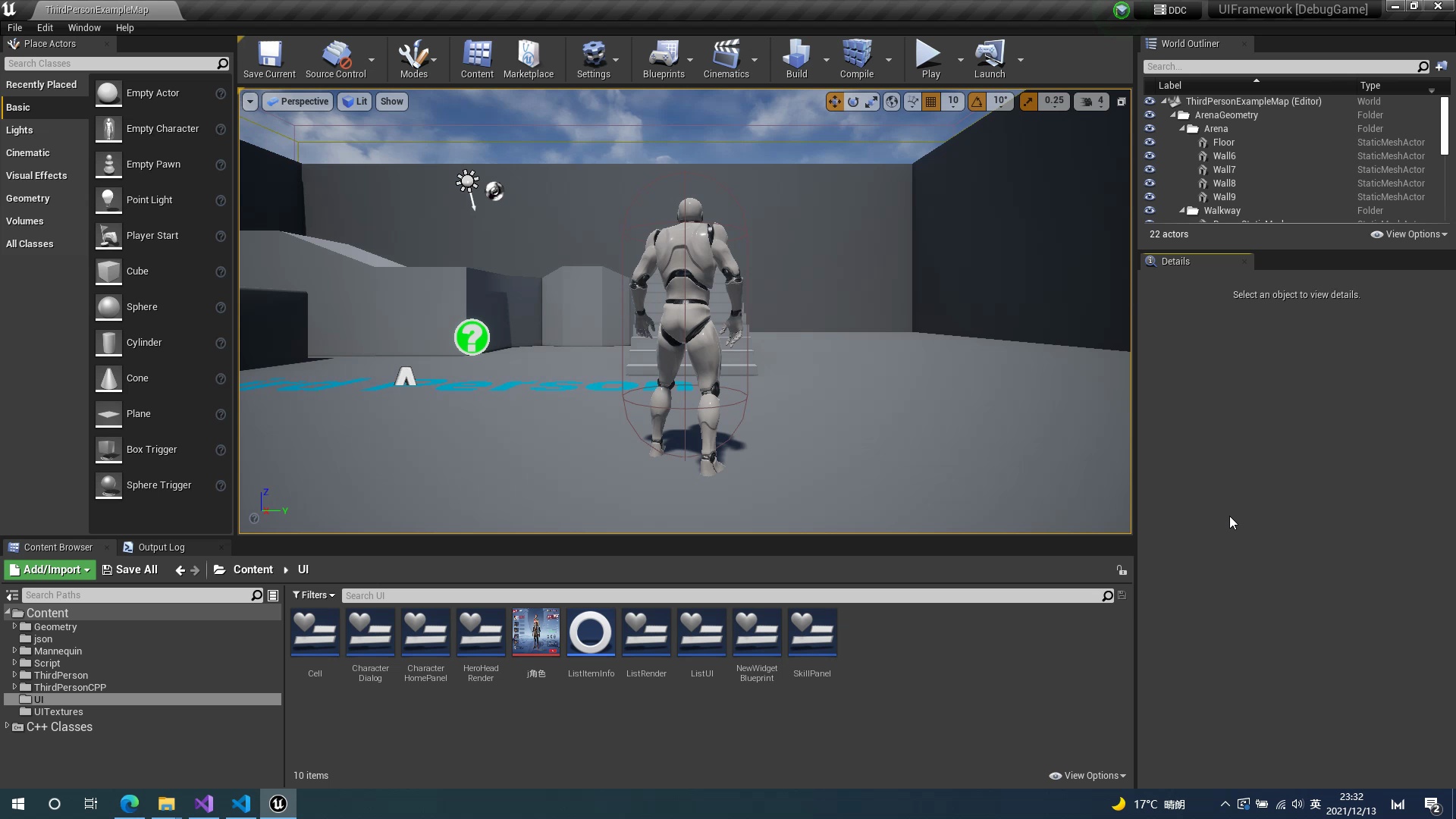1456x819 pixels.
Task: Click the Launch toolbar icon
Action: click(x=990, y=59)
